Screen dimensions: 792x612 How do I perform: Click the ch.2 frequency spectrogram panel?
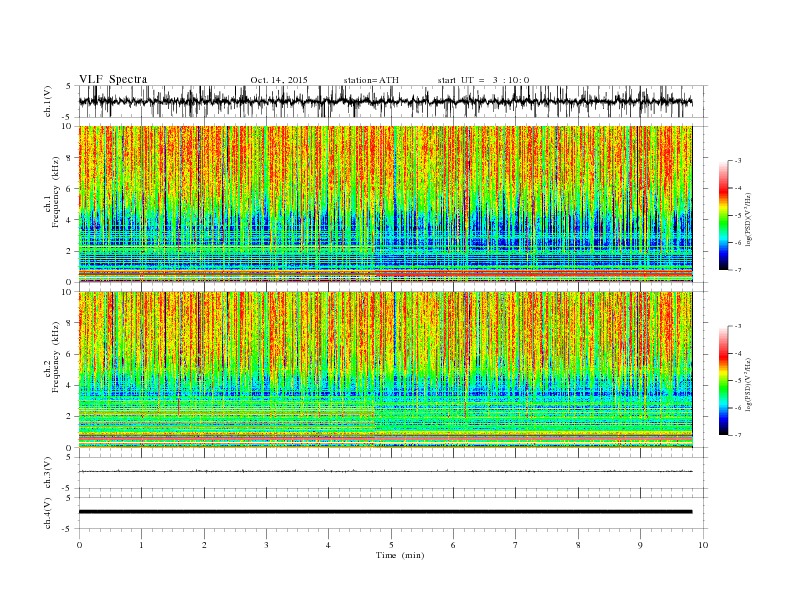click(386, 370)
